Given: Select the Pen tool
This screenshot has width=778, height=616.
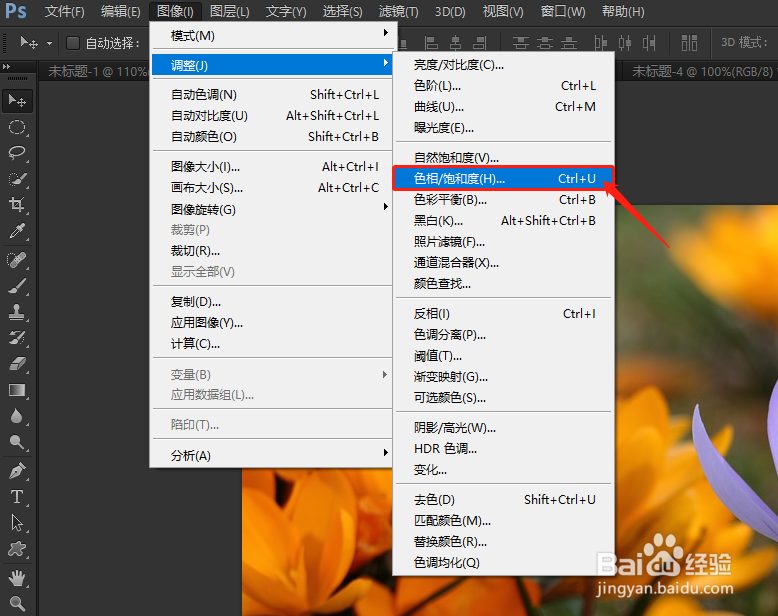Looking at the screenshot, I should point(17,471).
